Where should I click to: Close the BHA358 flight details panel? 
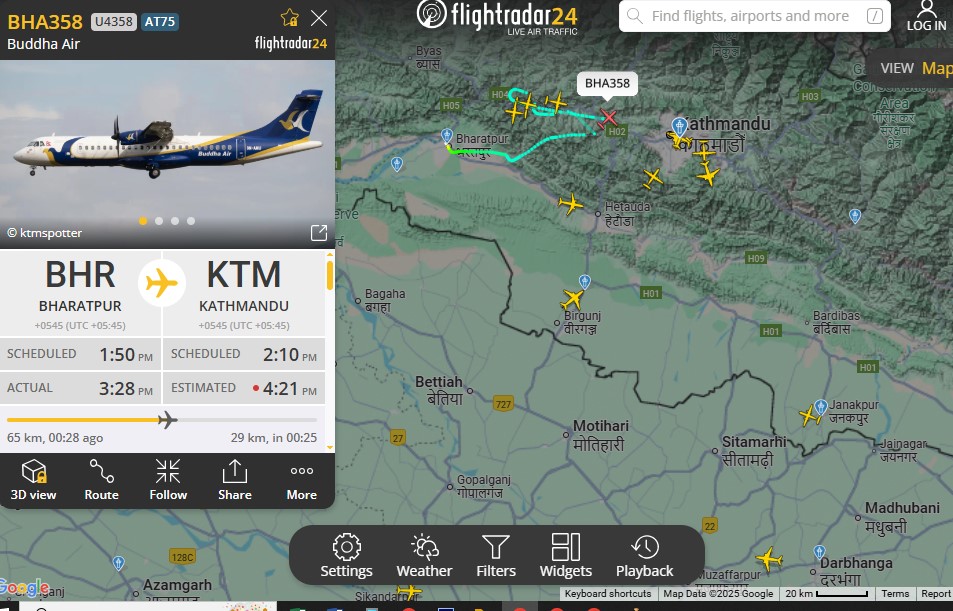pos(319,18)
